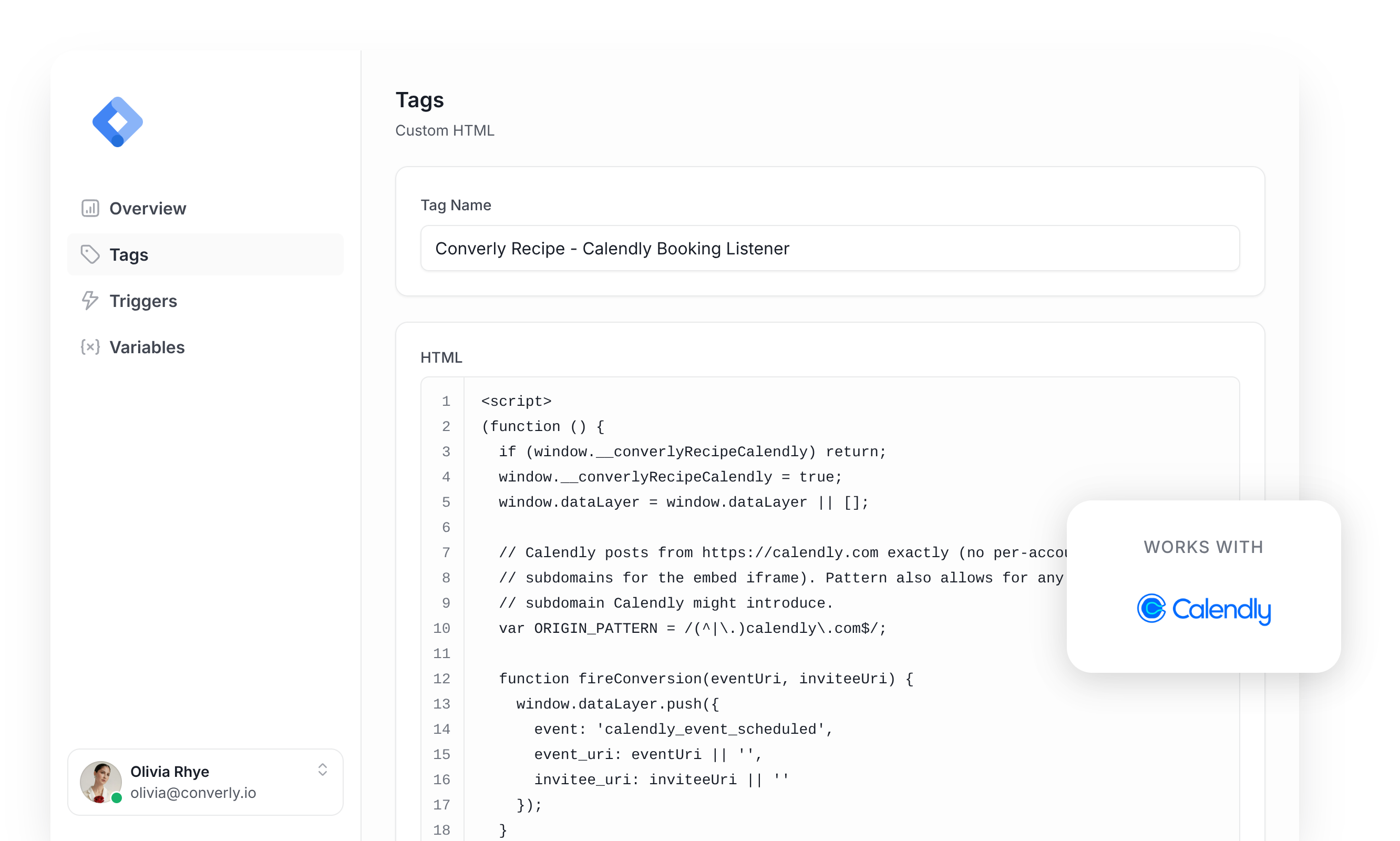The width and height of the screenshot is (1400, 841).
Task: Click the WORKS WITH label
Action: pos(1203,547)
